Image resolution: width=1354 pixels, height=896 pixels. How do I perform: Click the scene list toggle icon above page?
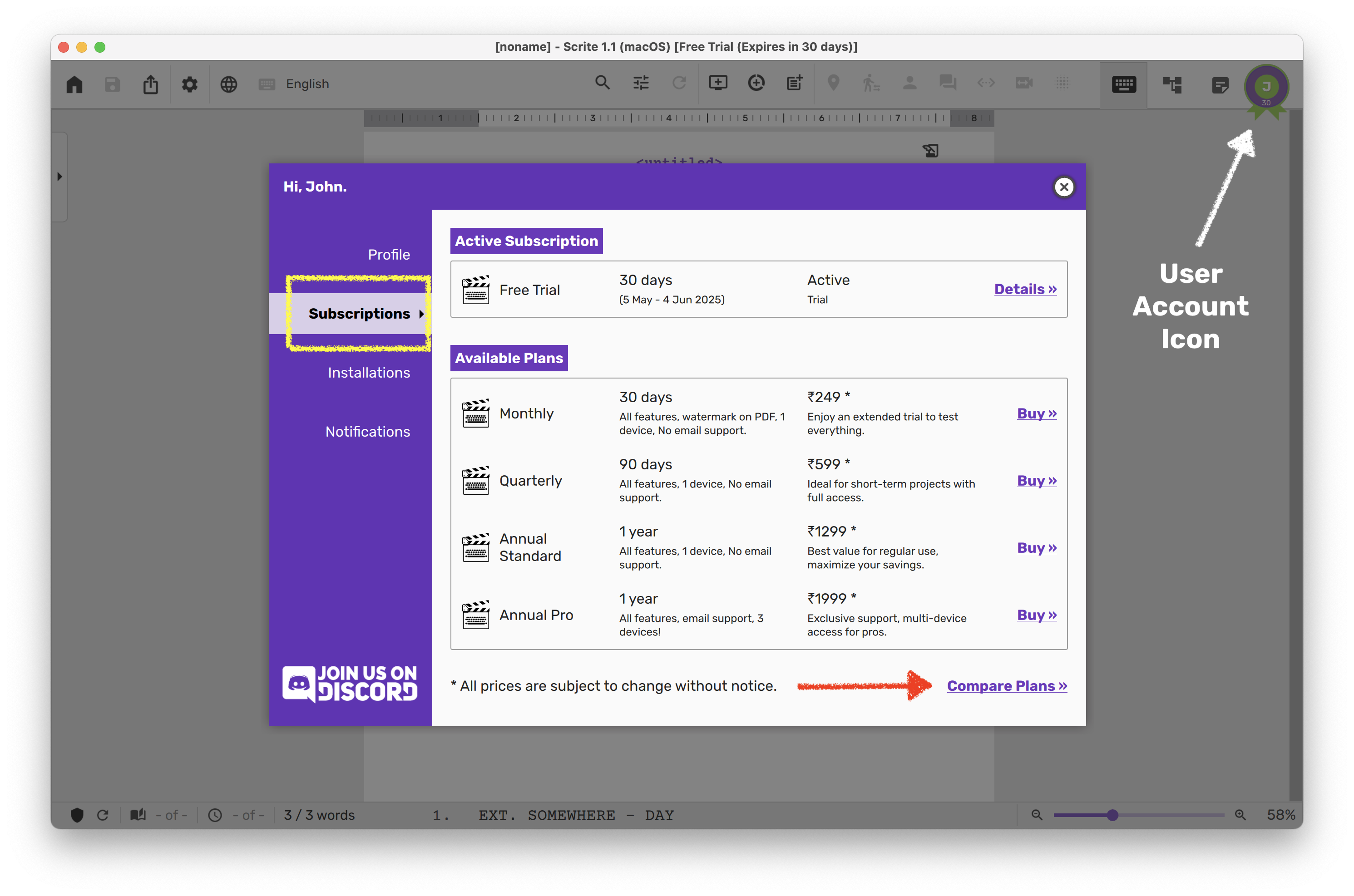click(x=930, y=150)
